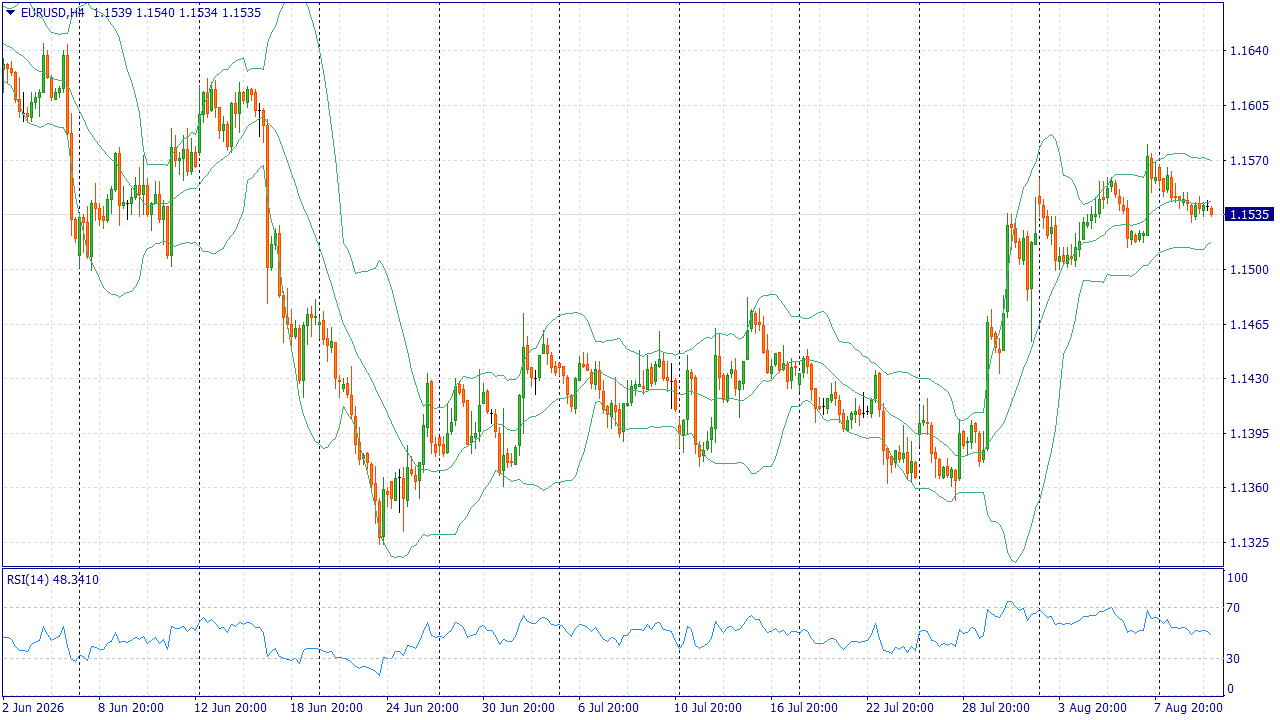Click the 28 Jul 20:00 time label

coord(996,708)
